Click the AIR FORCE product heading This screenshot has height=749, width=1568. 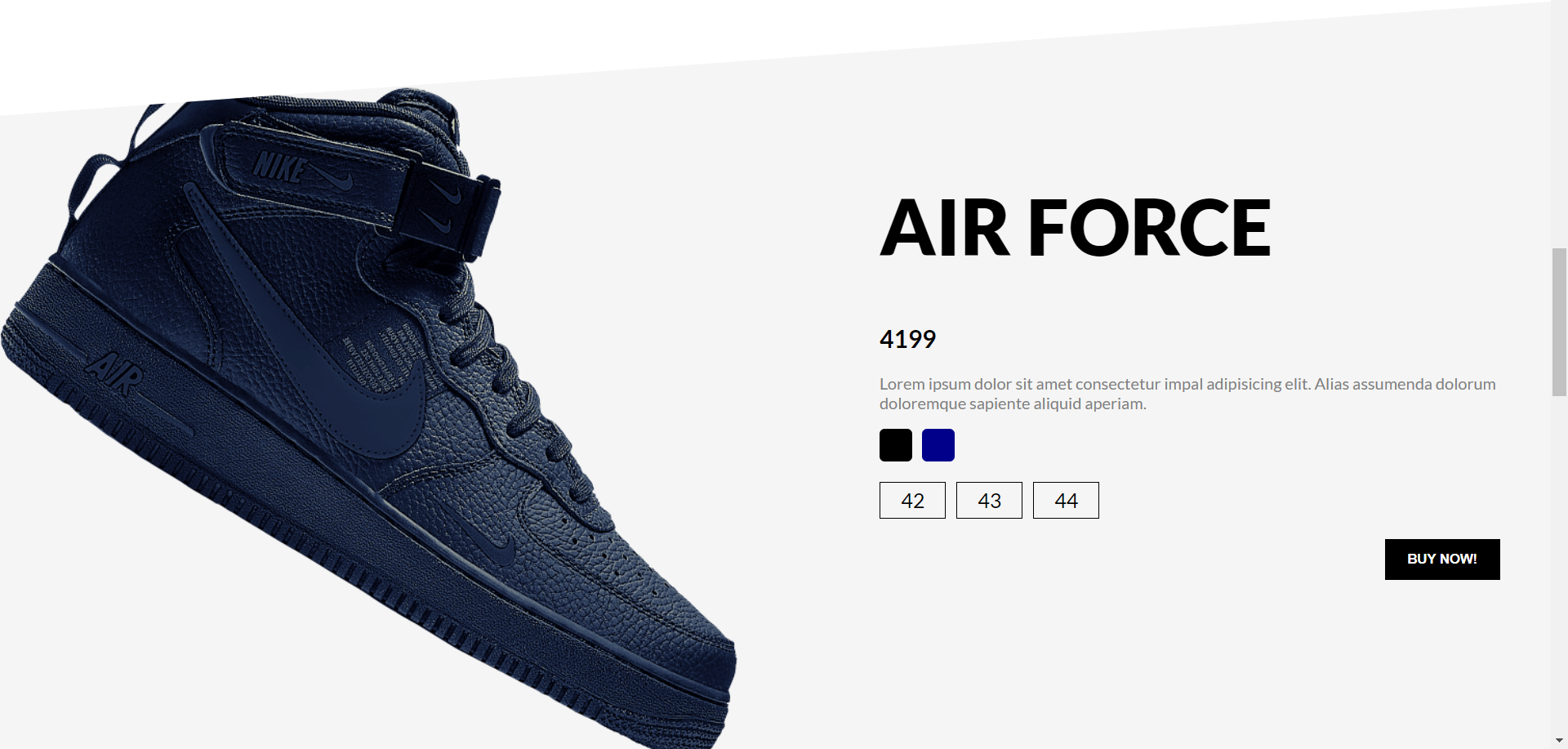[x=1075, y=228]
